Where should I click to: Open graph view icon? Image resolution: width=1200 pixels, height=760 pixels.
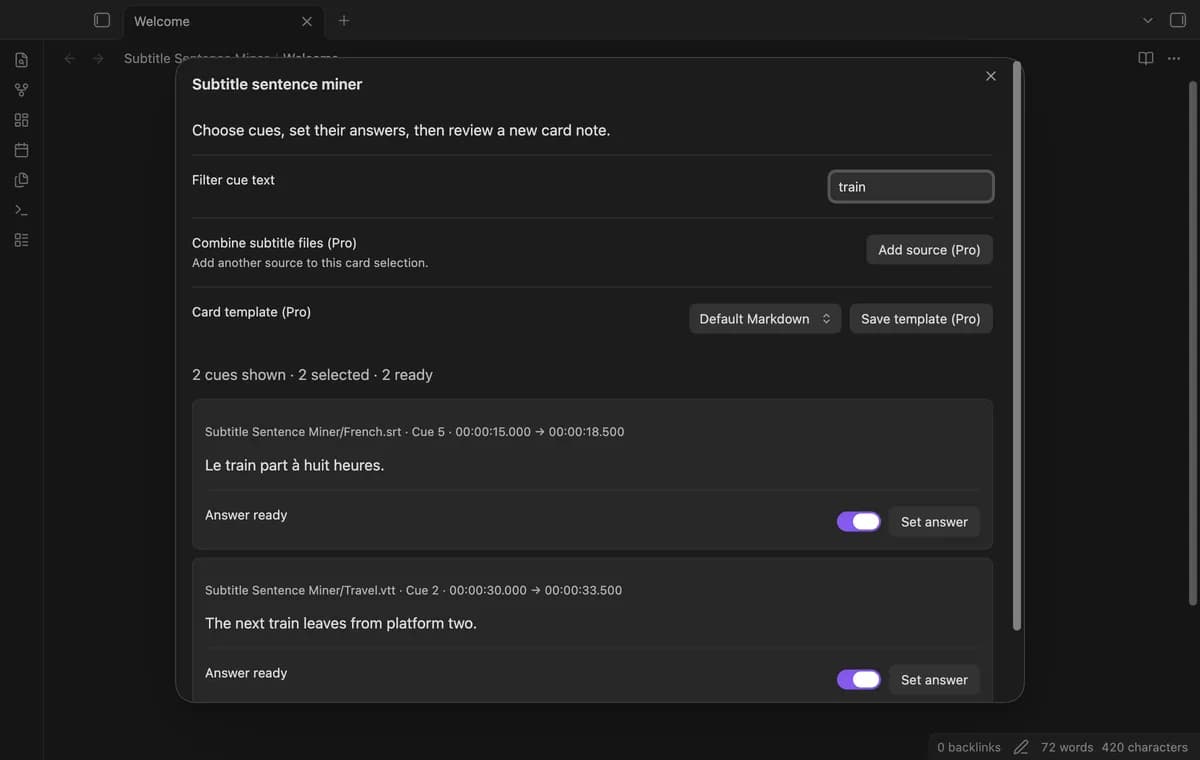pos(21,90)
